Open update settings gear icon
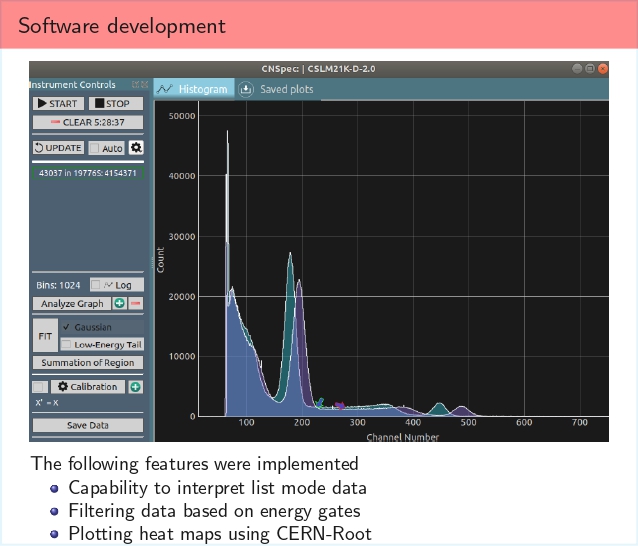Viewport: 638px width, 546px height. point(136,147)
